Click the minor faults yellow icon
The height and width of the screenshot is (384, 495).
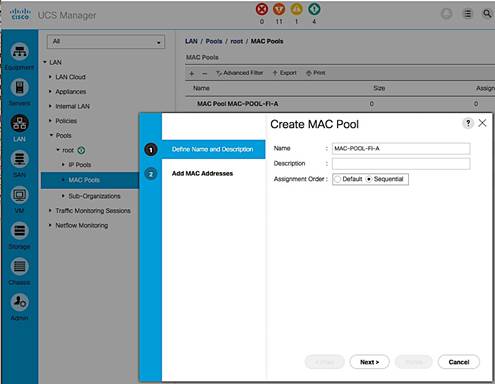[297, 9]
